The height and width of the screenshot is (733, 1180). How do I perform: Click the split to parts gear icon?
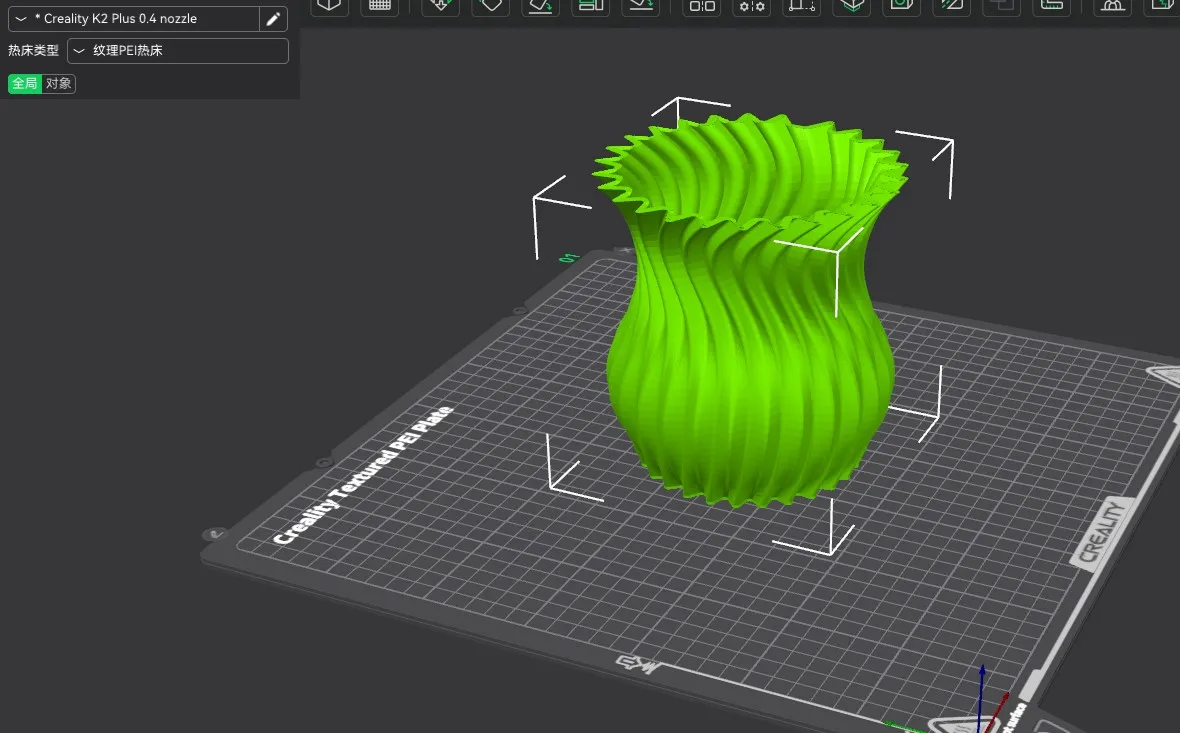[x=752, y=6]
